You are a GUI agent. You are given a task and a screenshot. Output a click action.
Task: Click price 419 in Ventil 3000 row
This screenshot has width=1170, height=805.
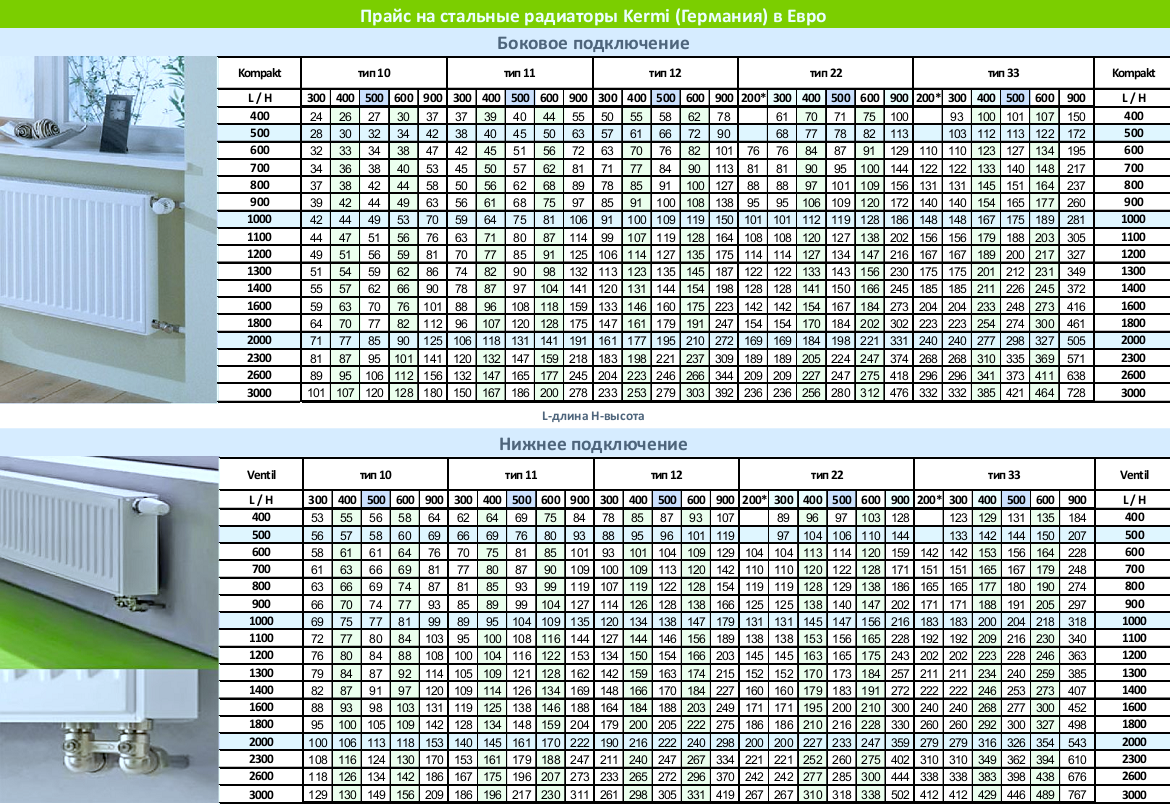point(725,795)
